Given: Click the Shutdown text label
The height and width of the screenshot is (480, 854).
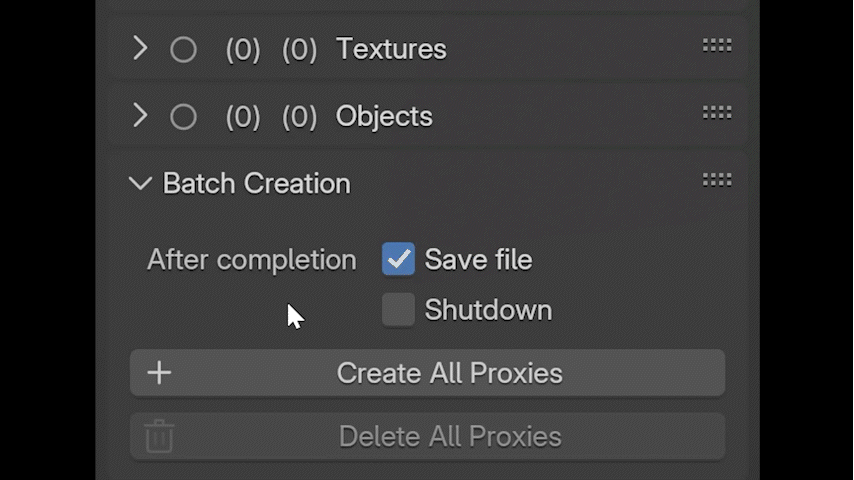Looking at the screenshot, I should (488, 310).
